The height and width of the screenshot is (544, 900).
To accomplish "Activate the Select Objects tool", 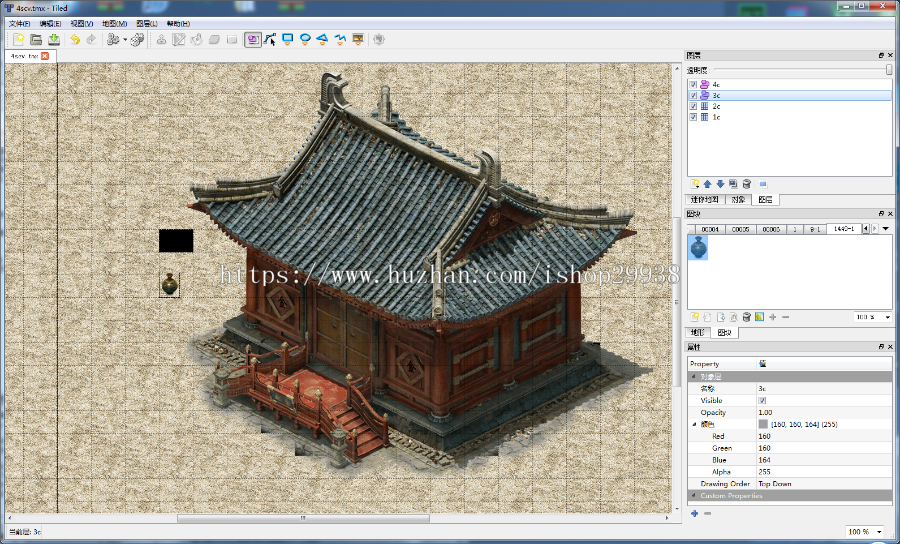I will tap(253, 40).
